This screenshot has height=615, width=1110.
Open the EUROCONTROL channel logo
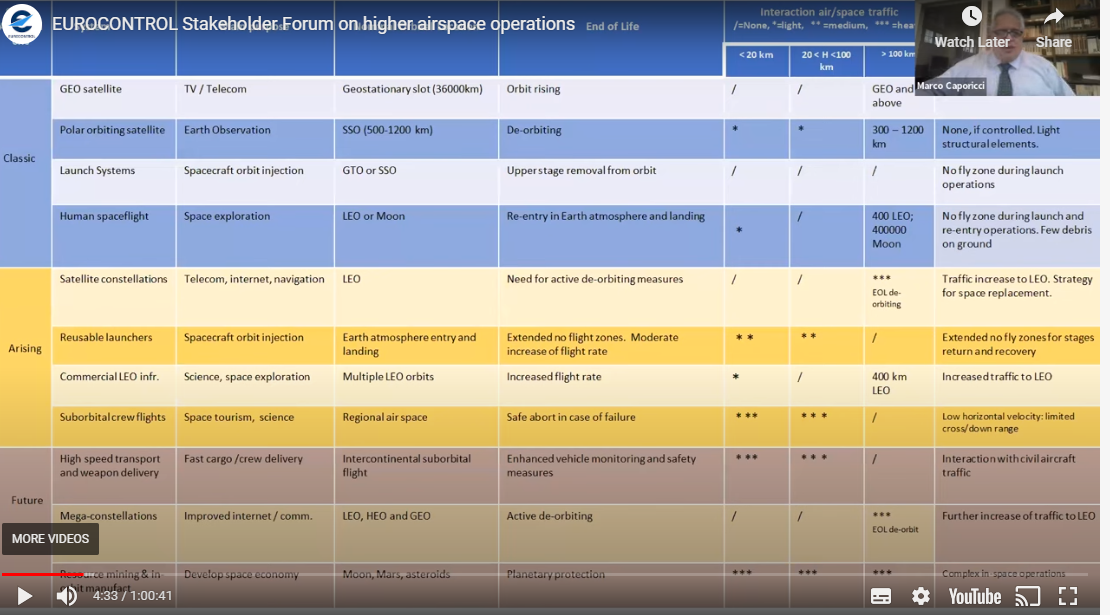point(21,23)
